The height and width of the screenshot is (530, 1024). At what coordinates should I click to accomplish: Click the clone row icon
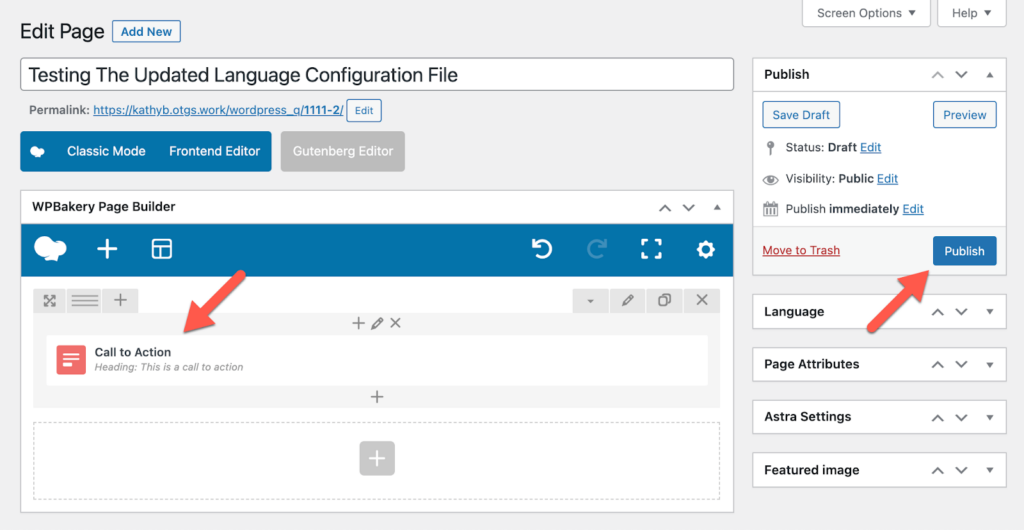(664, 300)
